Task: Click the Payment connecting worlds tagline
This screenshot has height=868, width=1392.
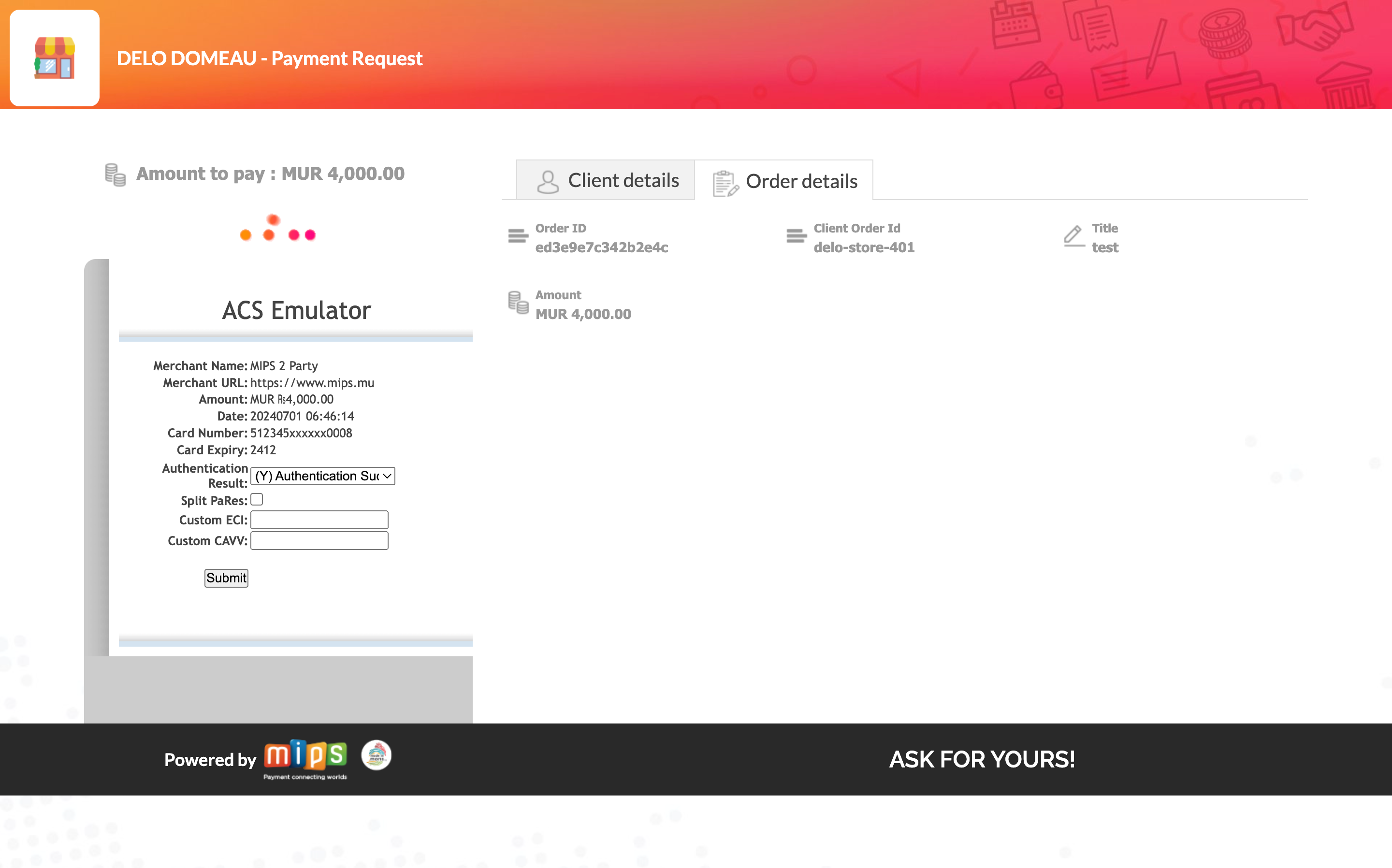Action: [x=305, y=777]
